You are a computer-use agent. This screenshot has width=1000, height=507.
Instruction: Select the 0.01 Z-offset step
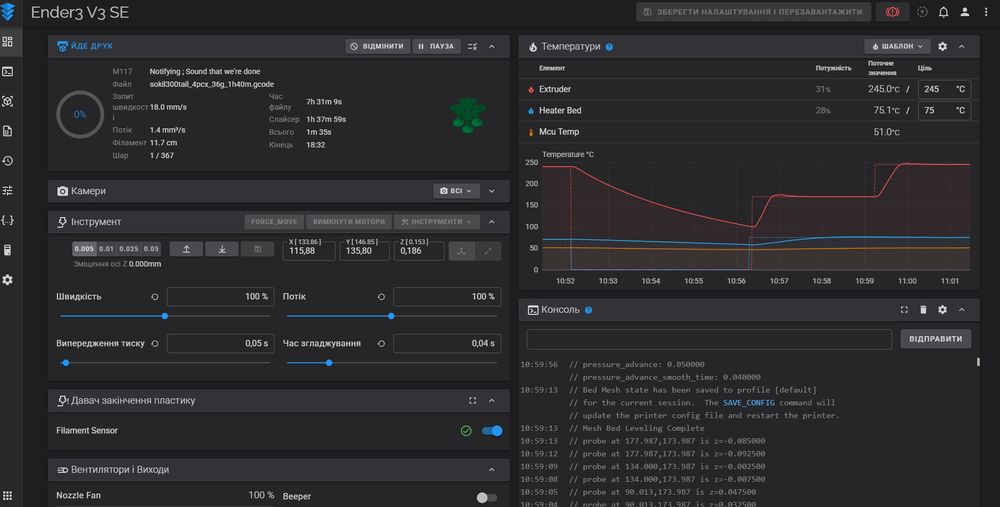(107, 249)
